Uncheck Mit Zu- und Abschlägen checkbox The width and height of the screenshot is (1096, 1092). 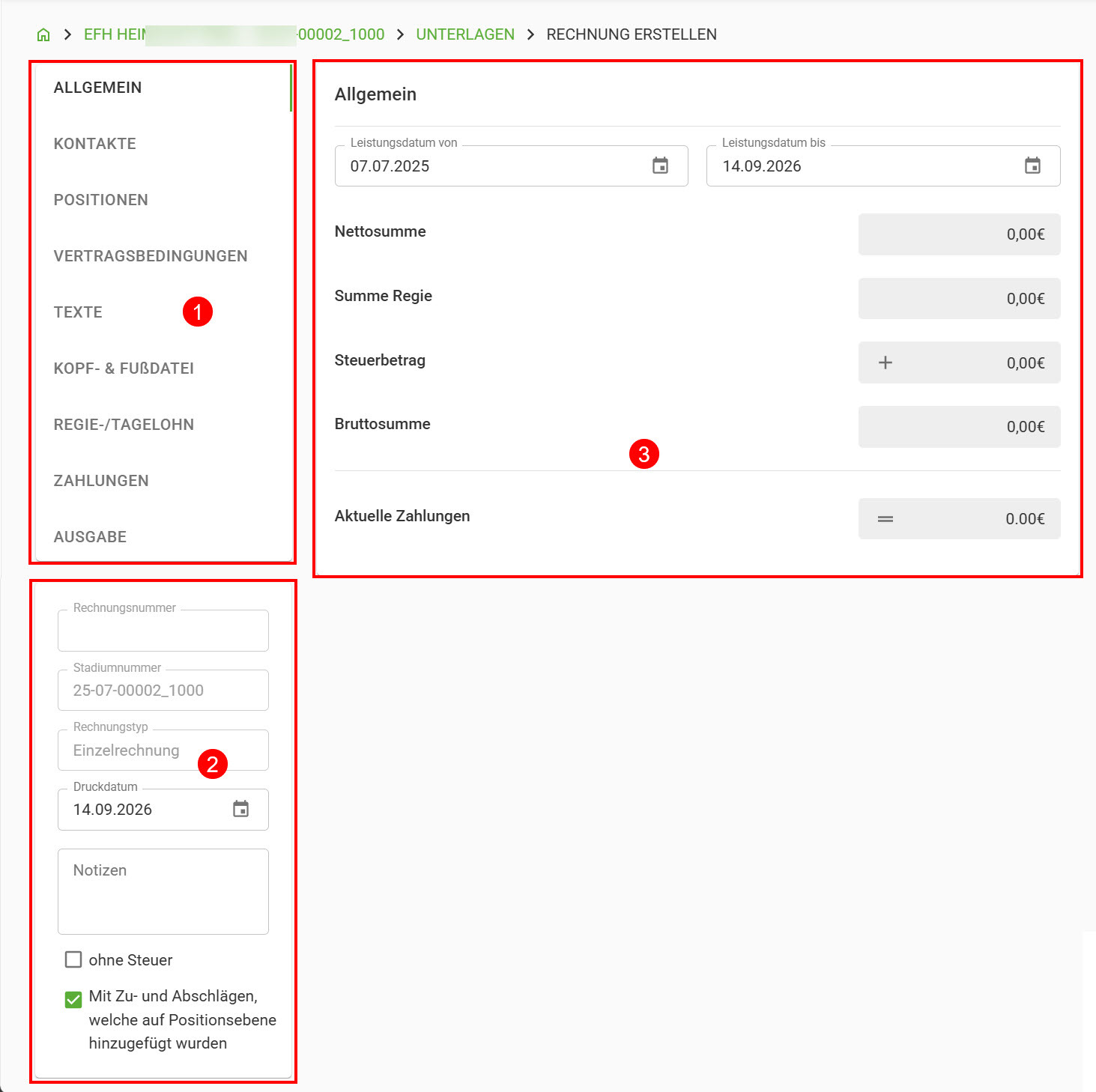[73, 999]
